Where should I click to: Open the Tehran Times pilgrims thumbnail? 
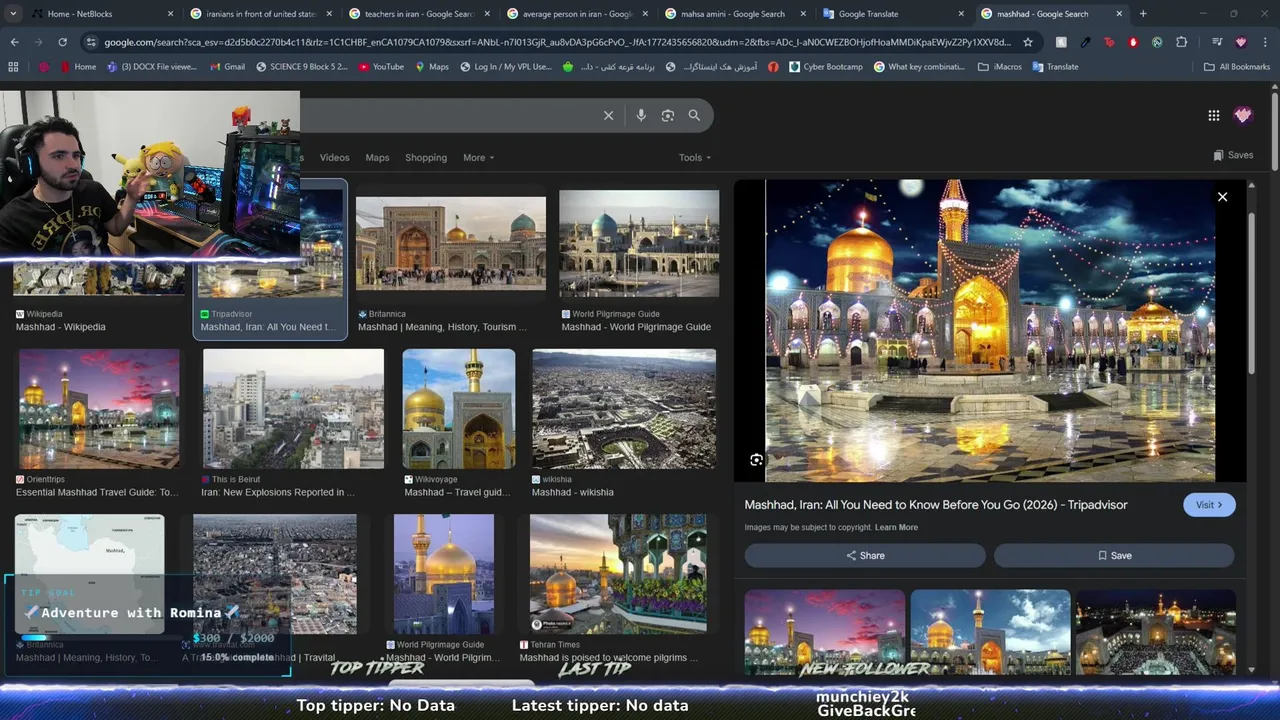(618, 574)
